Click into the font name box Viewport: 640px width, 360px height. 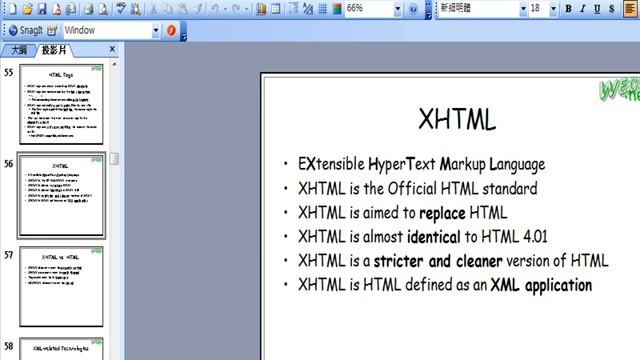[479, 8]
